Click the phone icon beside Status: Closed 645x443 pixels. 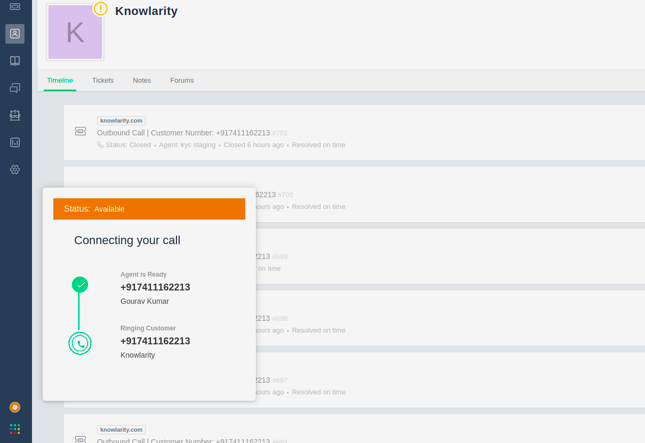[100, 145]
